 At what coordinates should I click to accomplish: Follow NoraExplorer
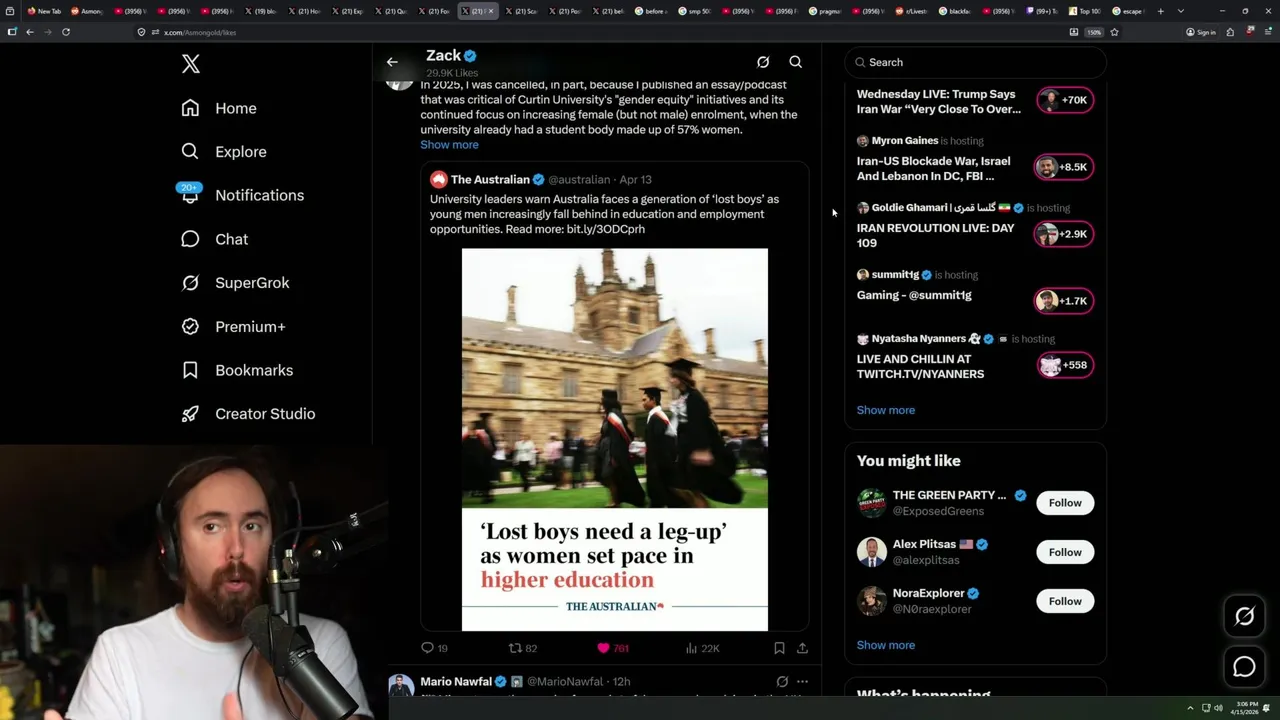tap(1065, 601)
